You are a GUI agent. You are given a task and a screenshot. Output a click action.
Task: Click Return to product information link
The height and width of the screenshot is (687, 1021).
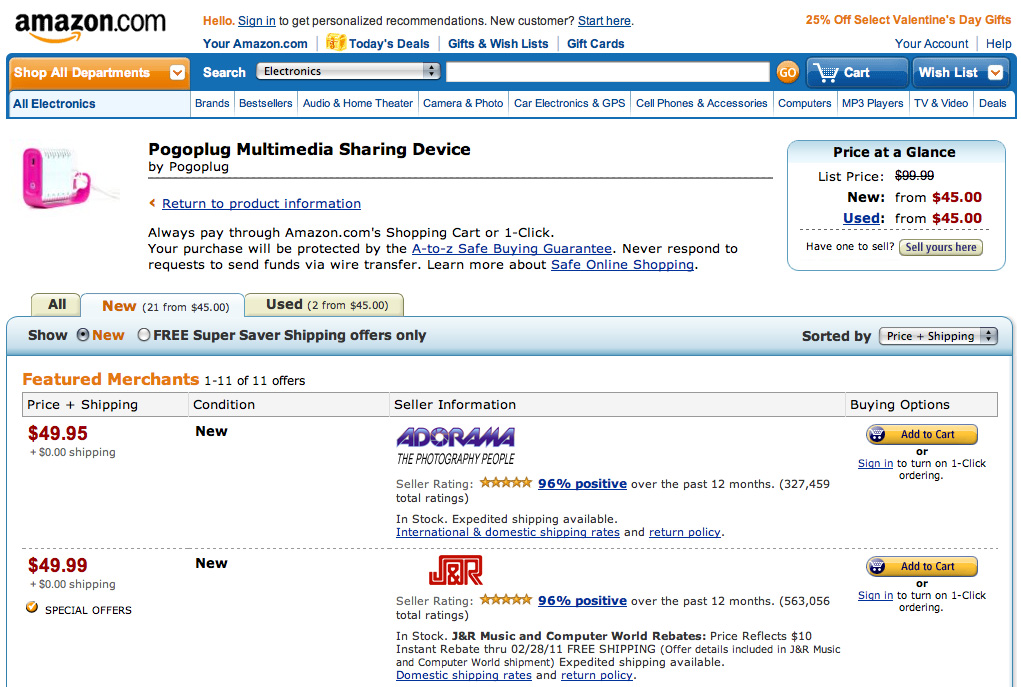[261, 204]
